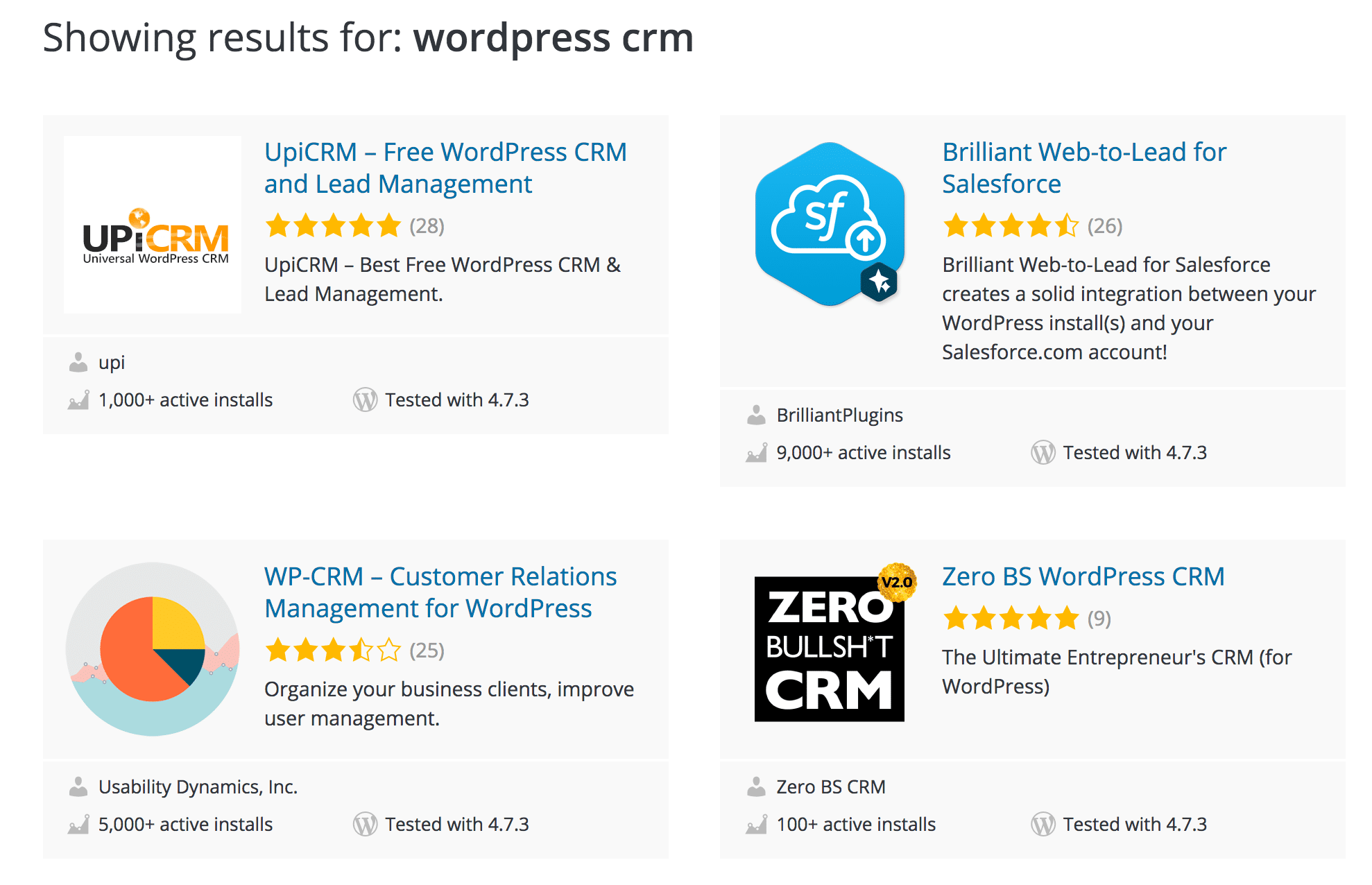Screen dimensions: 1372x885
Task: Click the 5,000+ active installs text
Action: pyautogui.click(x=185, y=825)
